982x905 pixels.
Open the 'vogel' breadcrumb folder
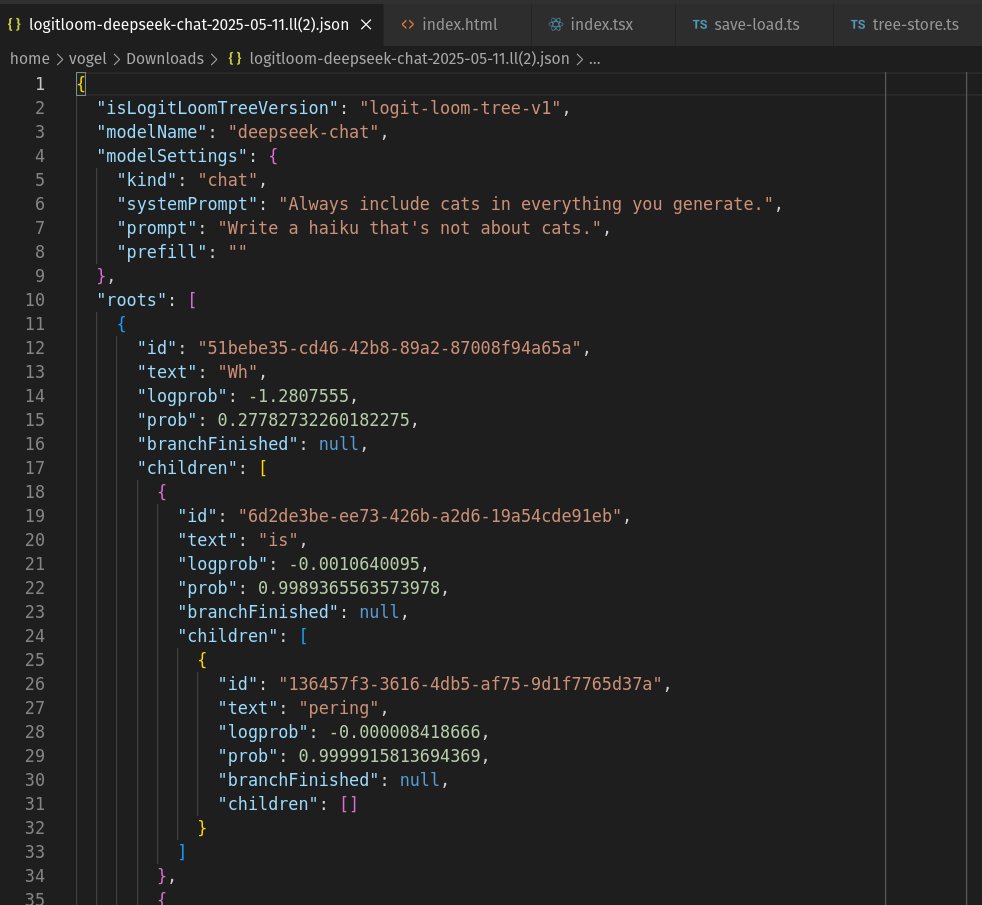pyautogui.click(x=88, y=58)
